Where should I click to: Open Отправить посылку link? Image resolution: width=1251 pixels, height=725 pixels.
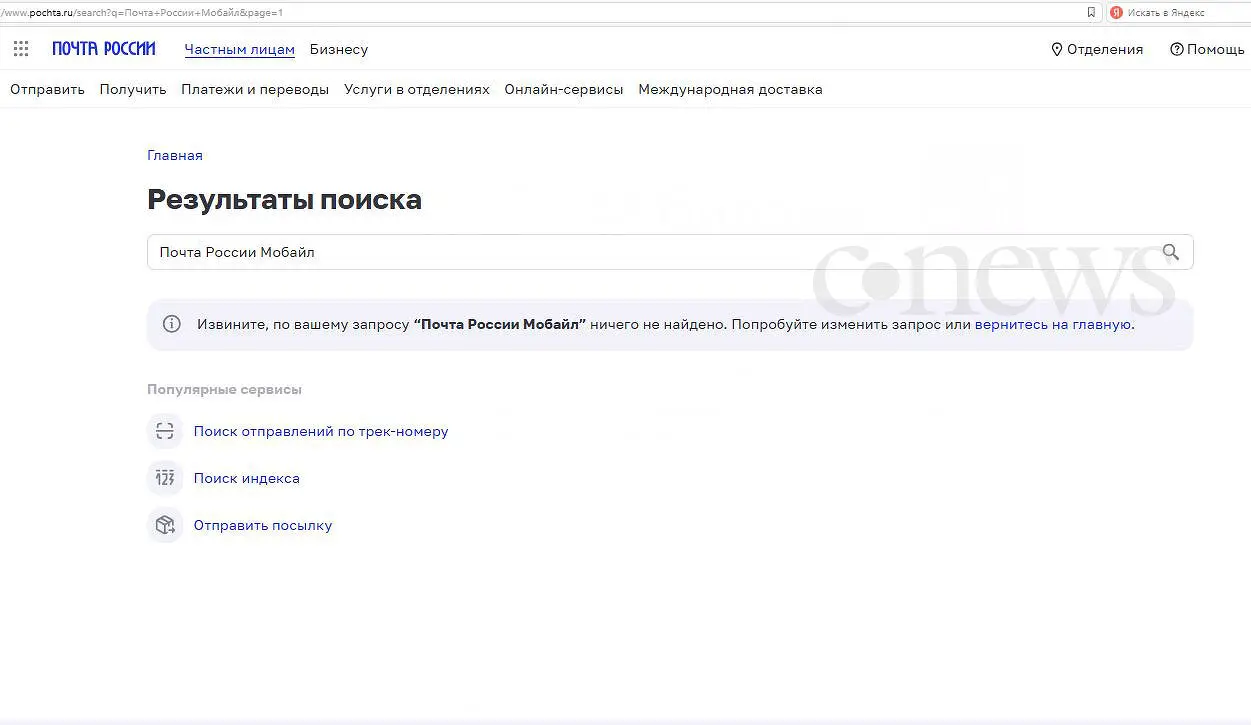(263, 525)
